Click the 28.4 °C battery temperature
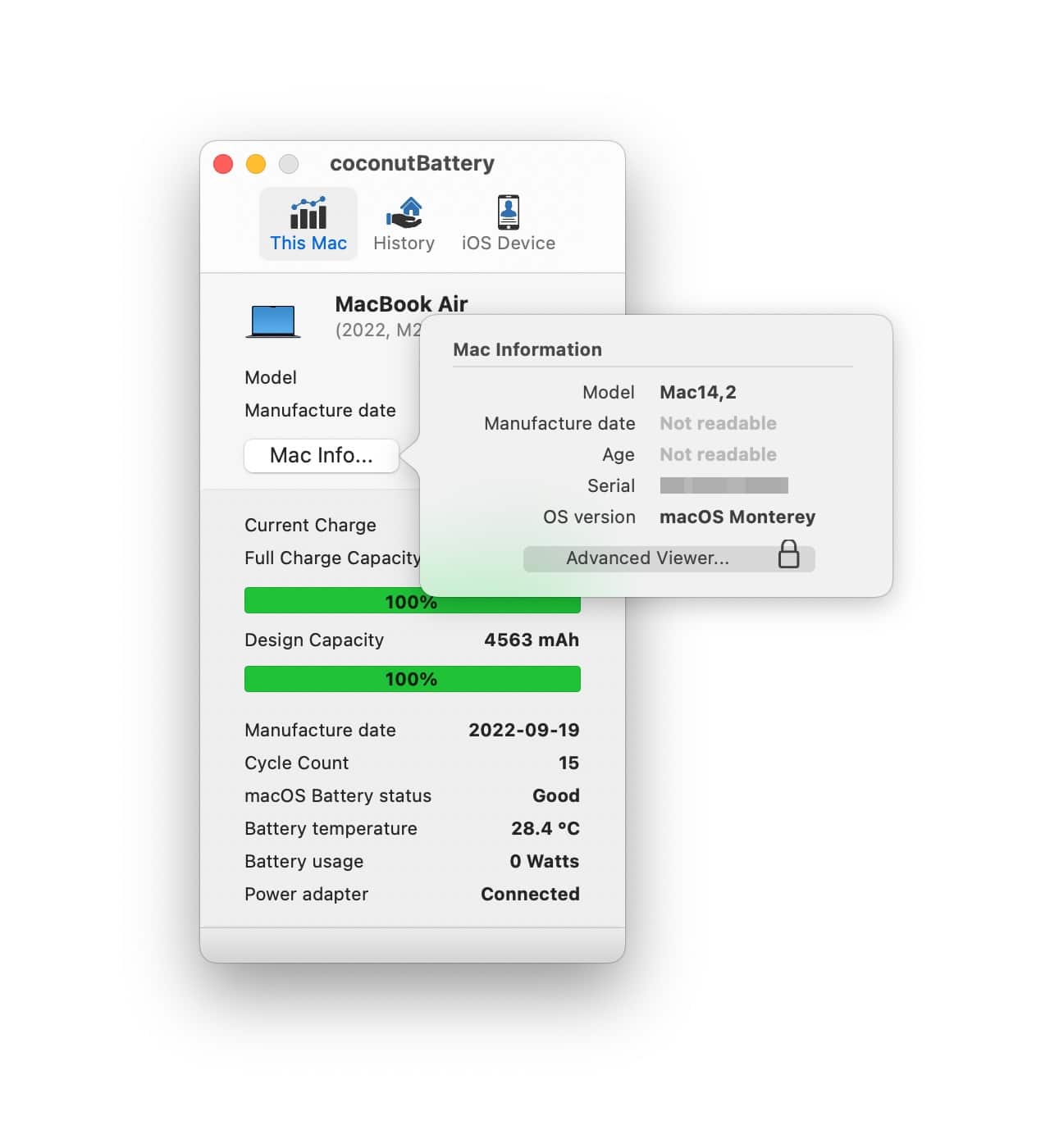The width and height of the screenshot is (1050, 1148). pyautogui.click(x=546, y=828)
